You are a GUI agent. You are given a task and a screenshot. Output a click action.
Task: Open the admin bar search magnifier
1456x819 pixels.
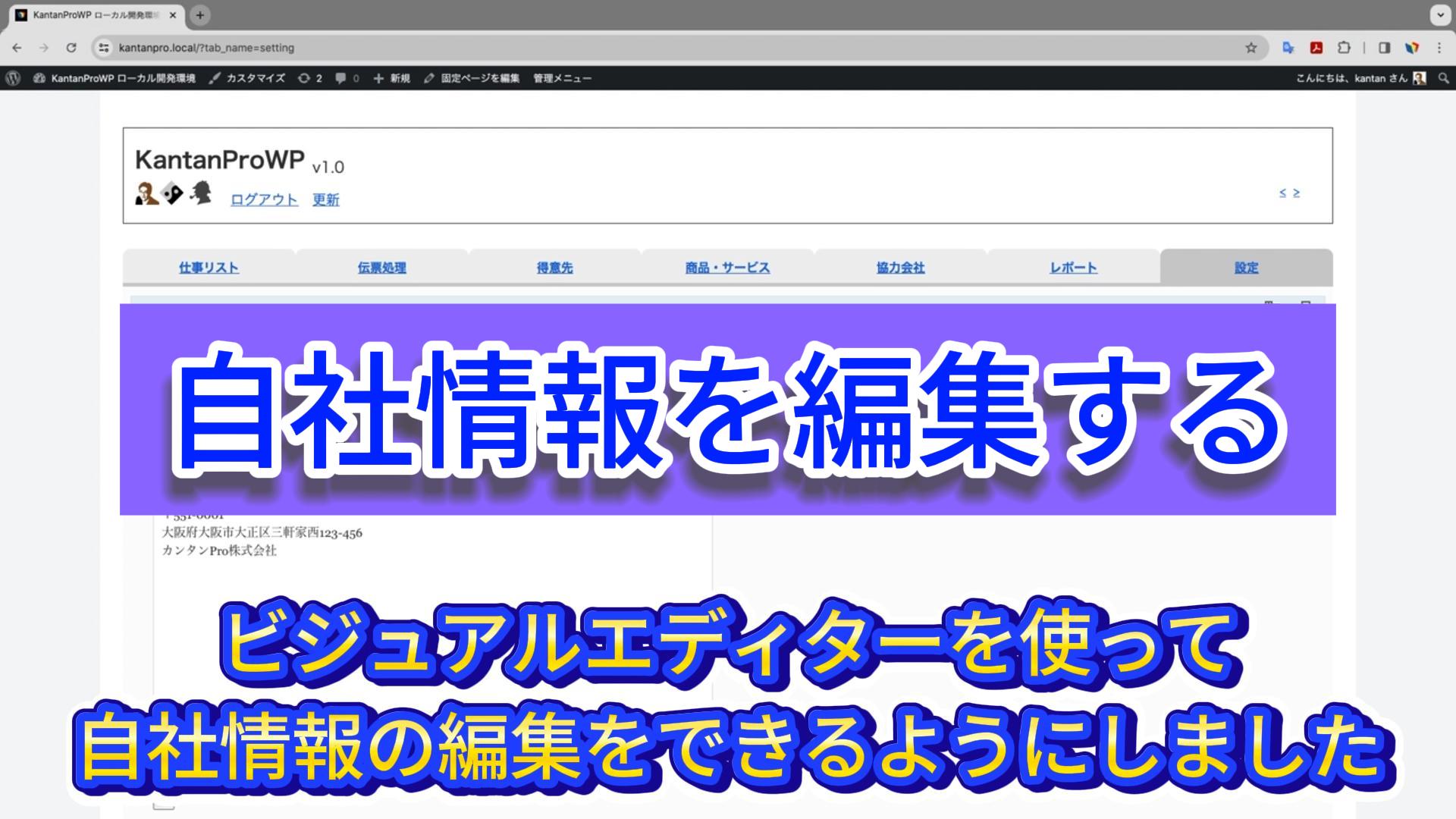click(x=1443, y=78)
